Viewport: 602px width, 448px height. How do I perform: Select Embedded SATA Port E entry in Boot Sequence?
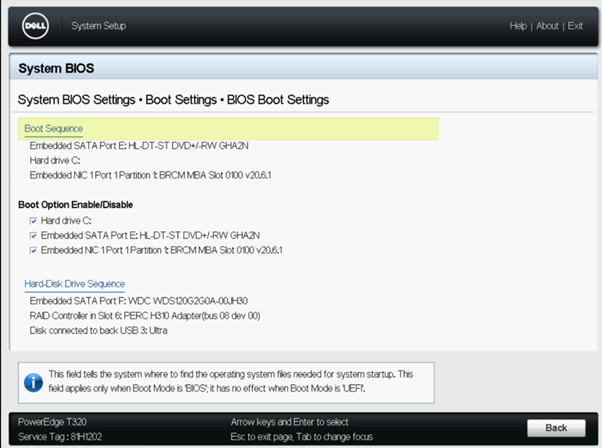[x=139, y=145]
